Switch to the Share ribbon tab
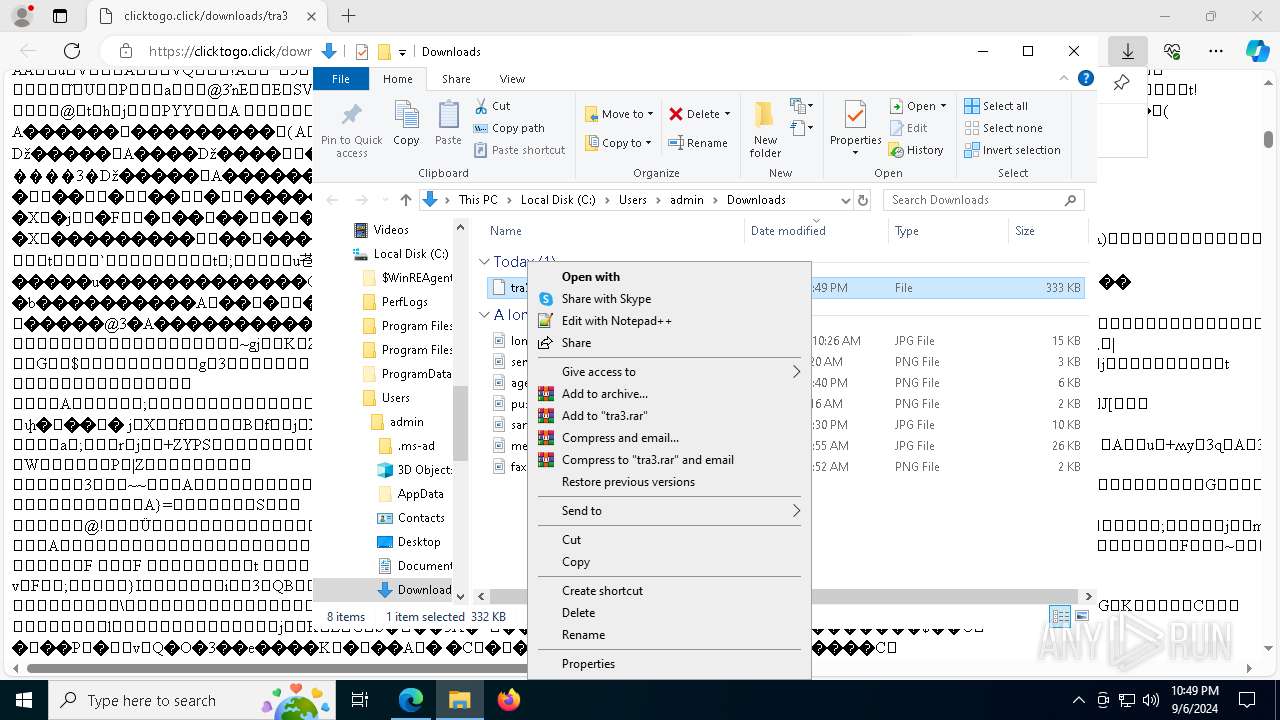 click(456, 79)
